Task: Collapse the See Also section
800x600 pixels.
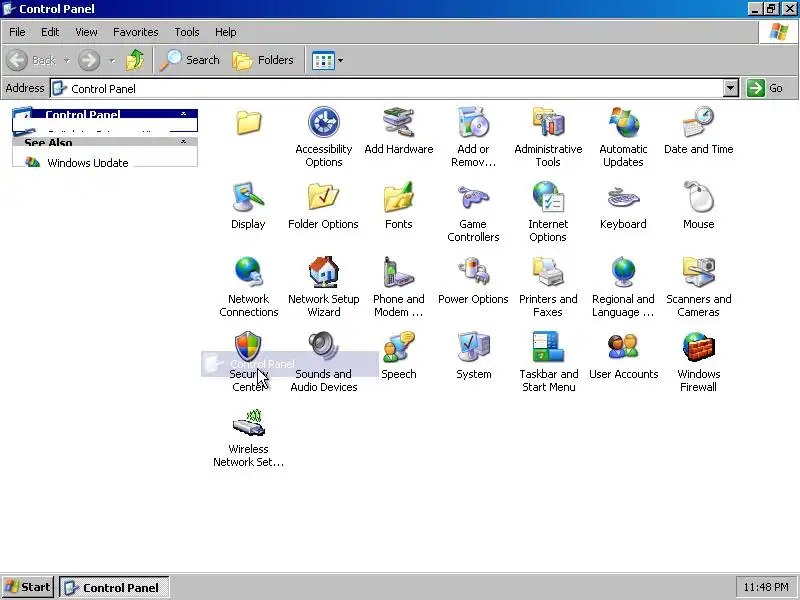Action: coord(183,141)
